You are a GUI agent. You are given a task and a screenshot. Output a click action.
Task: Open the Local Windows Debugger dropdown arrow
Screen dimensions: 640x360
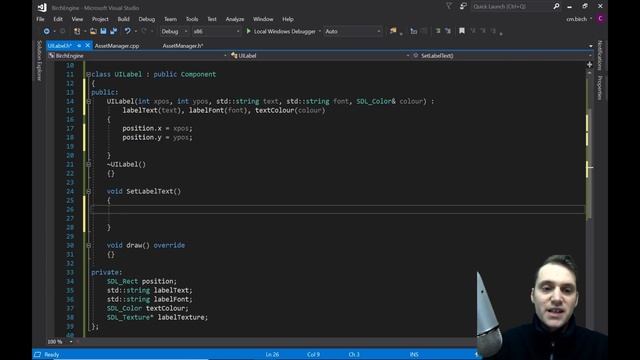click(x=320, y=31)
